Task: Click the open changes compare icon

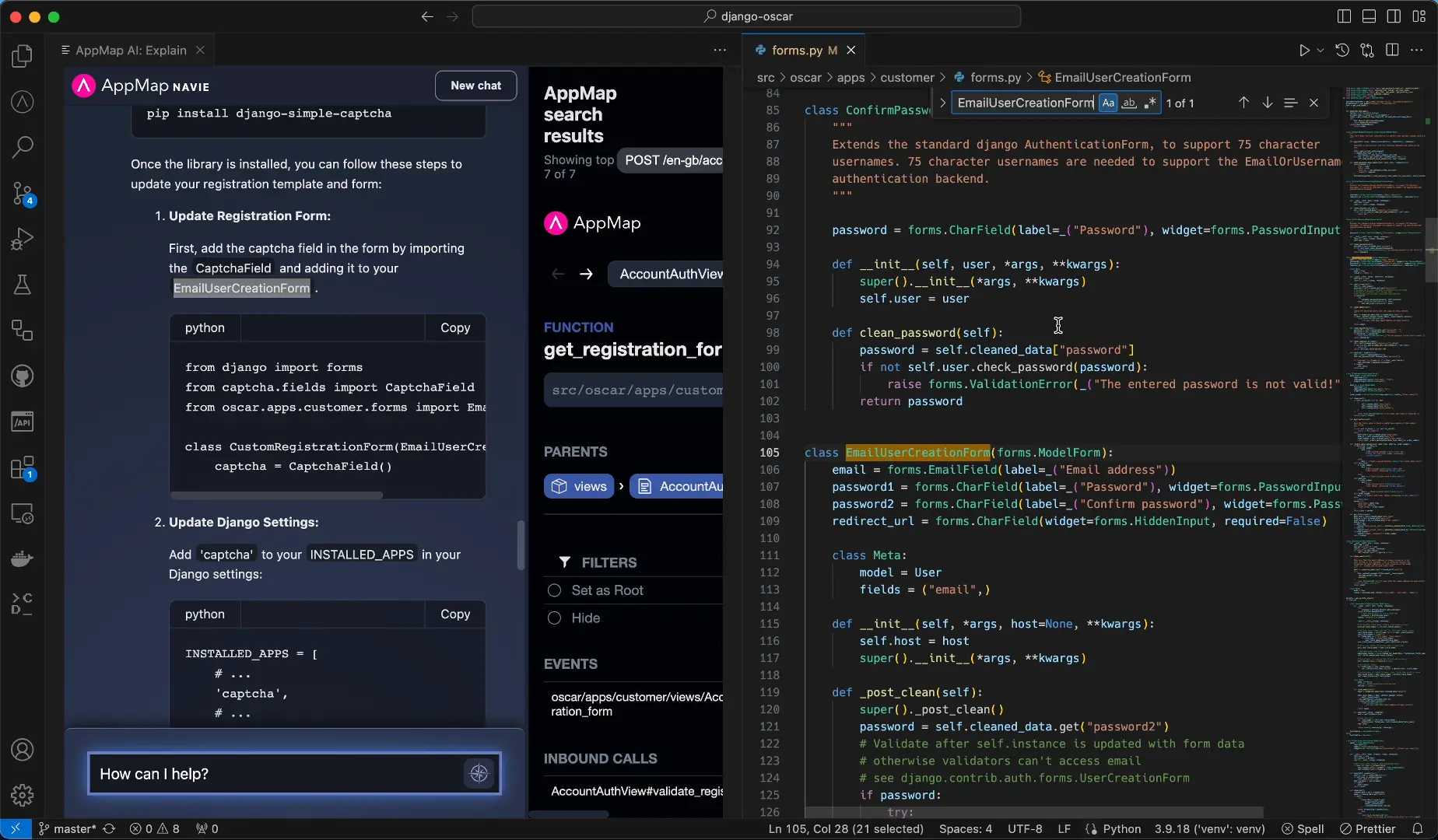Action: 1367,51
